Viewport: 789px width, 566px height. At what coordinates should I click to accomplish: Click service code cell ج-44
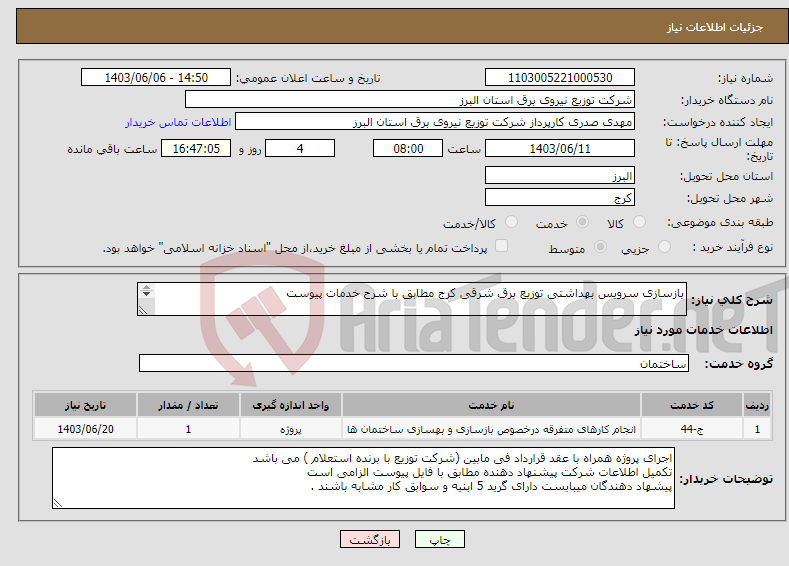(692, 429)
